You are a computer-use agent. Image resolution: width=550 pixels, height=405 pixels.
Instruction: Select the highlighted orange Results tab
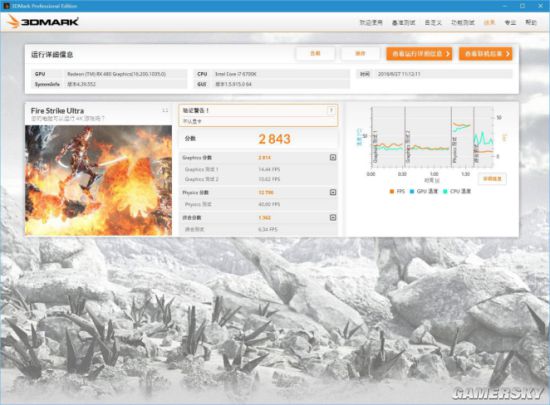489,22
